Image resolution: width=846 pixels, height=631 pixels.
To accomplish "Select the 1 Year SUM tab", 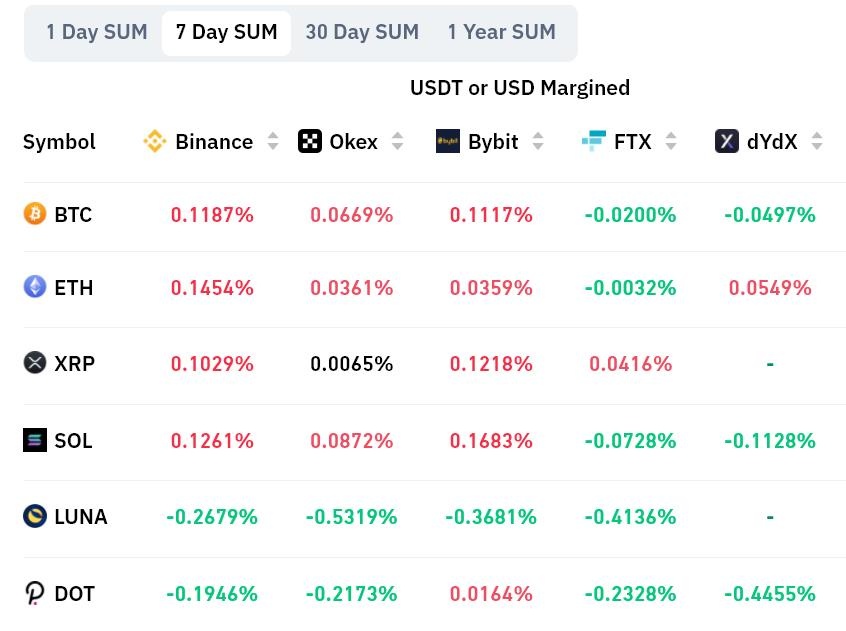I will point(501,32).
